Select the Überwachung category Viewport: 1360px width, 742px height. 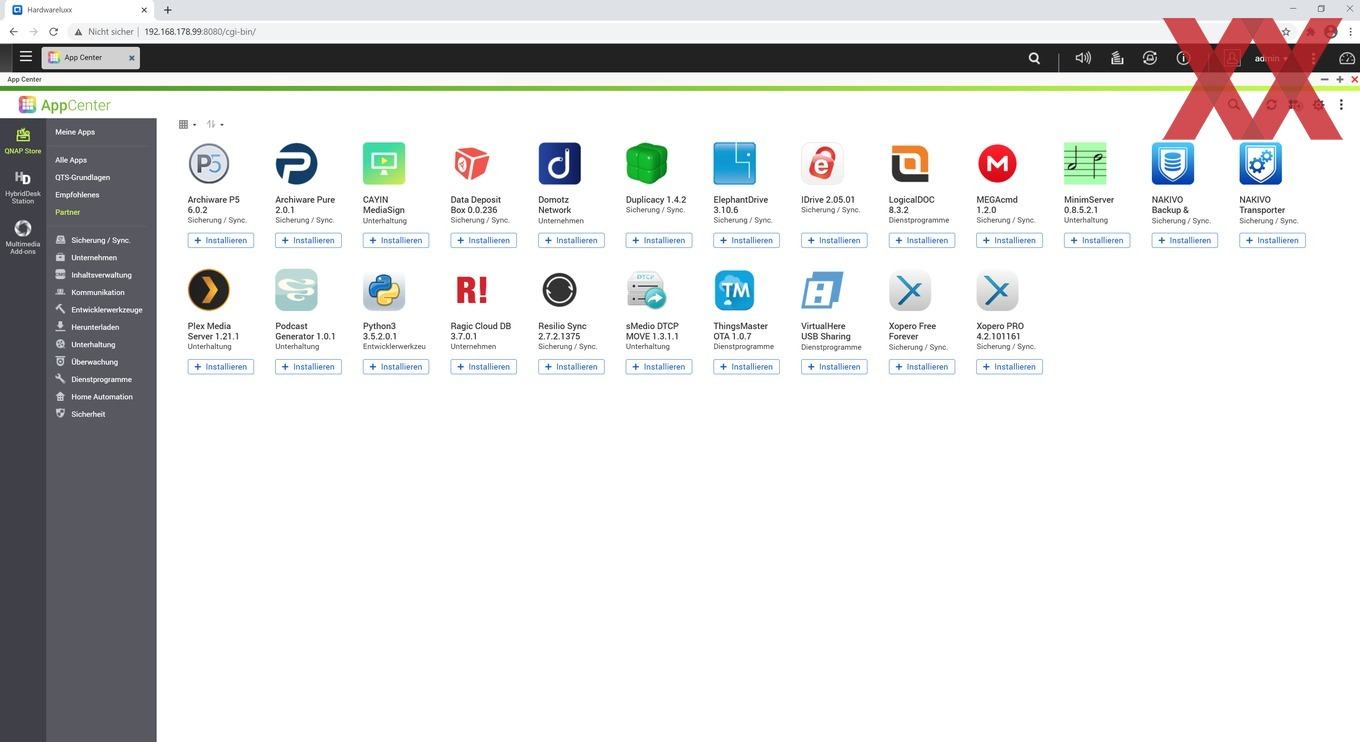click(x=94, y=362)
